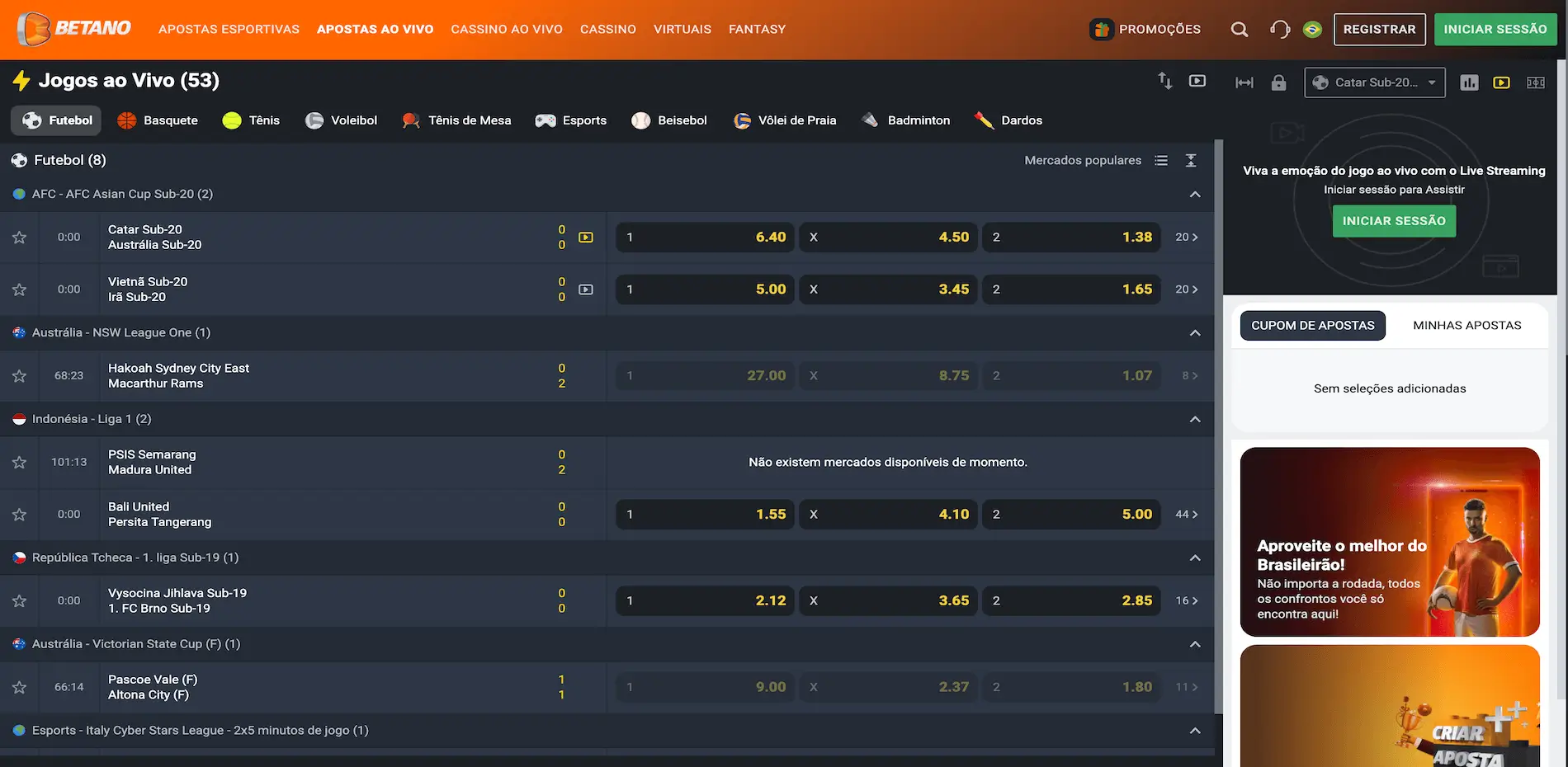Collapse the AFC Asian Cup Sub-20 section
Image resolution: width=1568 pixels, height=767 pixels.
1194,195
